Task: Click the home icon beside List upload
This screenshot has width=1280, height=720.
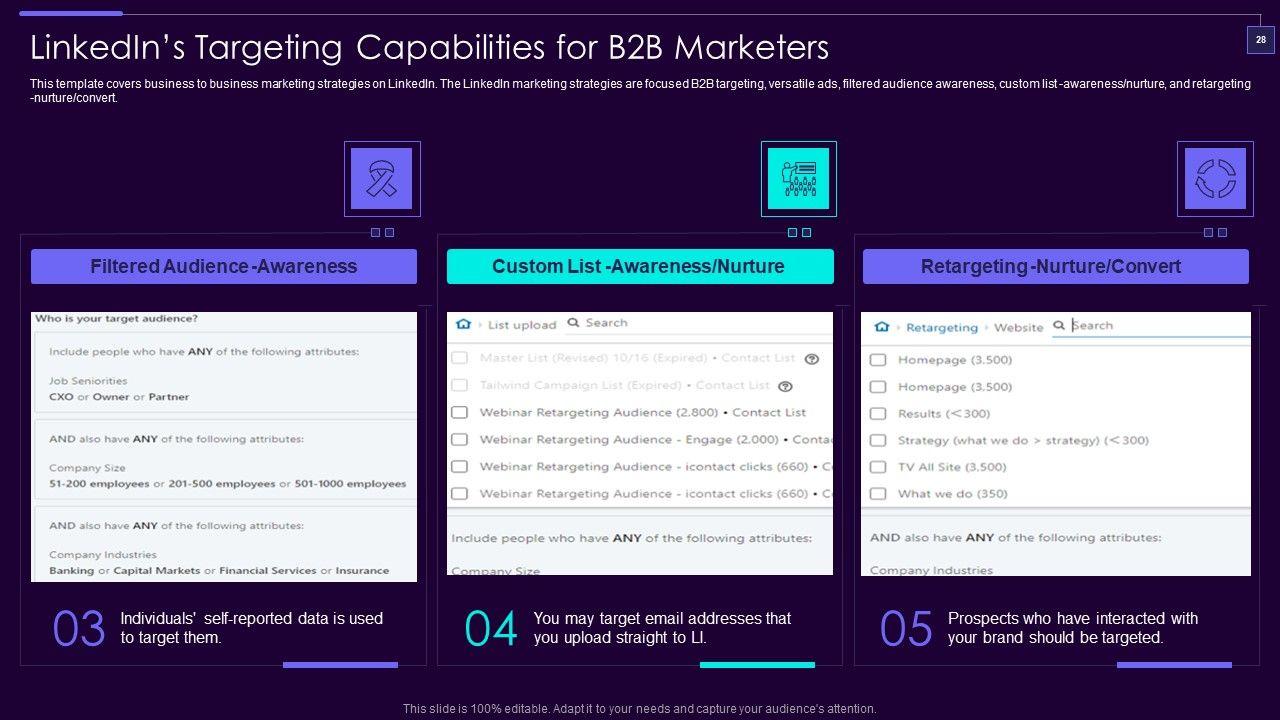Action: tap(463, 324)
